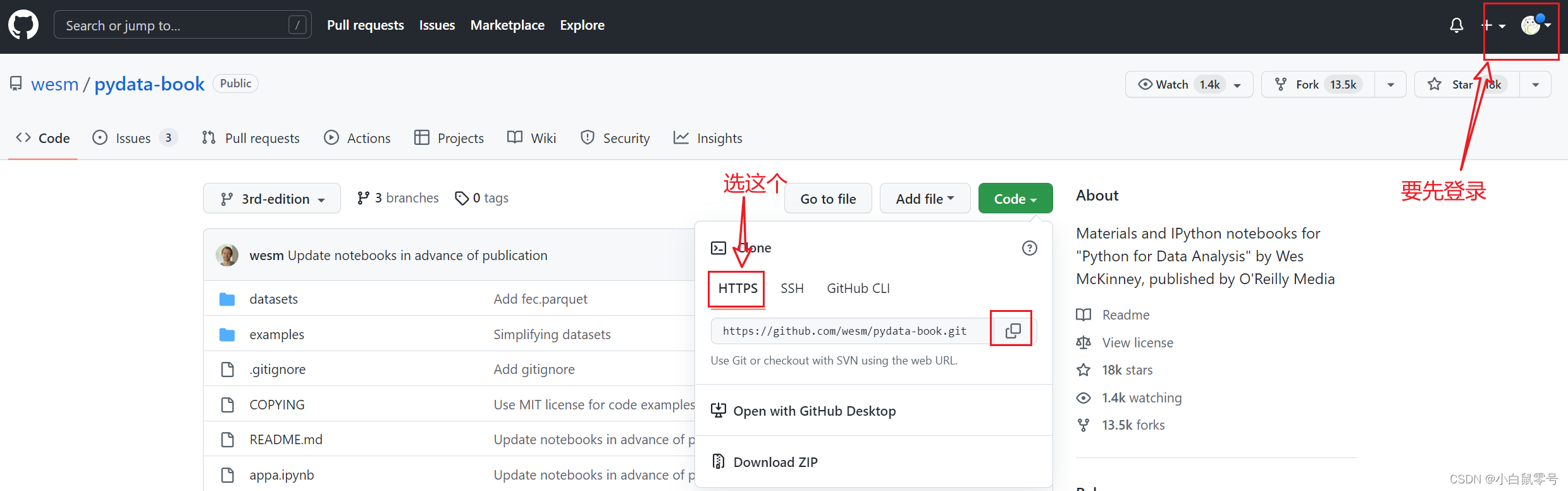Open commit message Update notebooks in advance
This screenshot has height=491, width=1568.
[x=417, y=256]
